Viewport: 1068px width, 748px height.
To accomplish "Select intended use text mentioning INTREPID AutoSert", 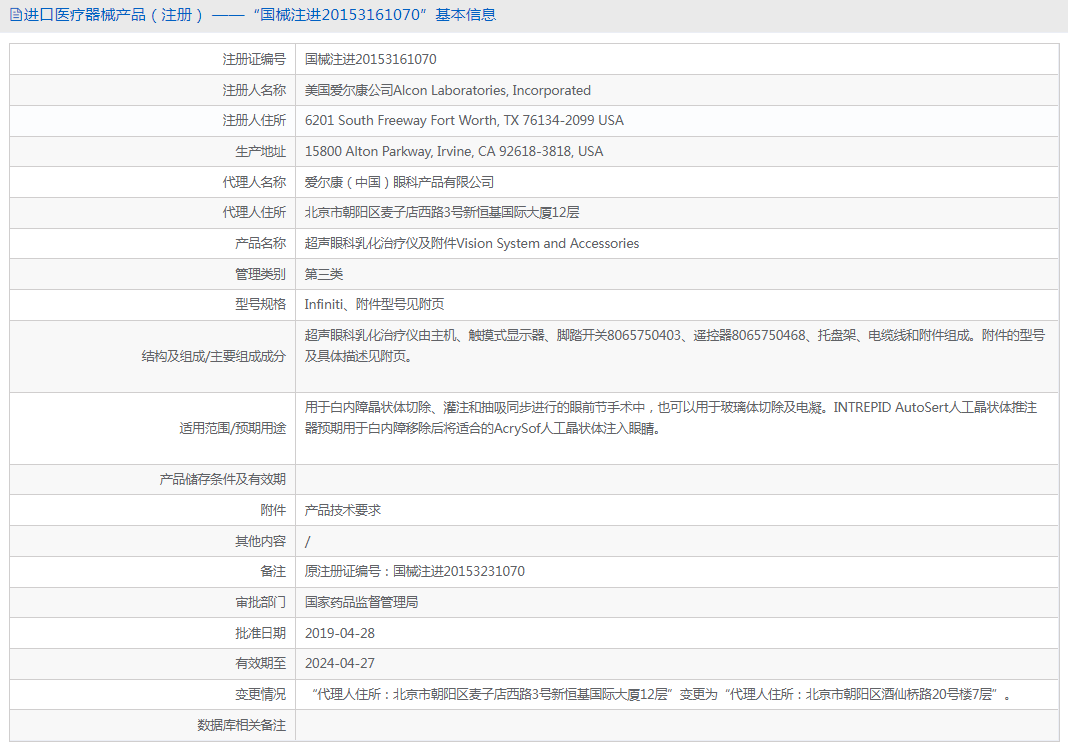I will (671, 418).
